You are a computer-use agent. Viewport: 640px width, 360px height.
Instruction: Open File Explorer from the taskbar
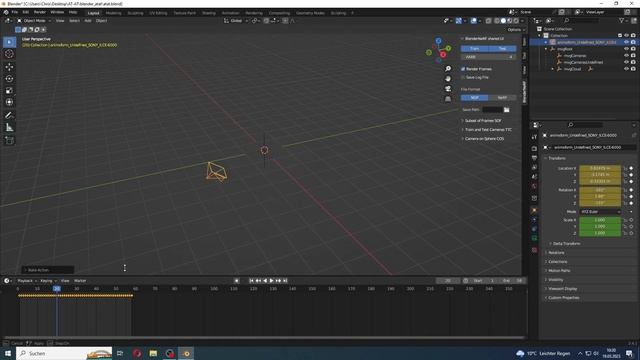point(153,353)
